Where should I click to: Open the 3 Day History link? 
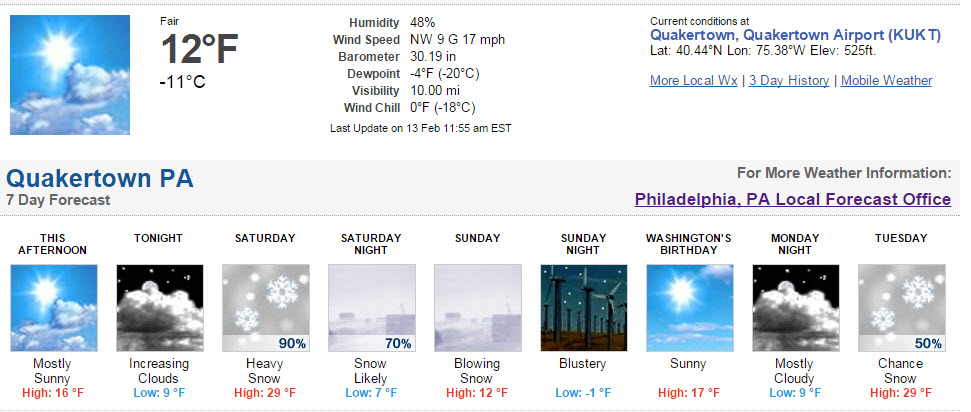point(789,81)
